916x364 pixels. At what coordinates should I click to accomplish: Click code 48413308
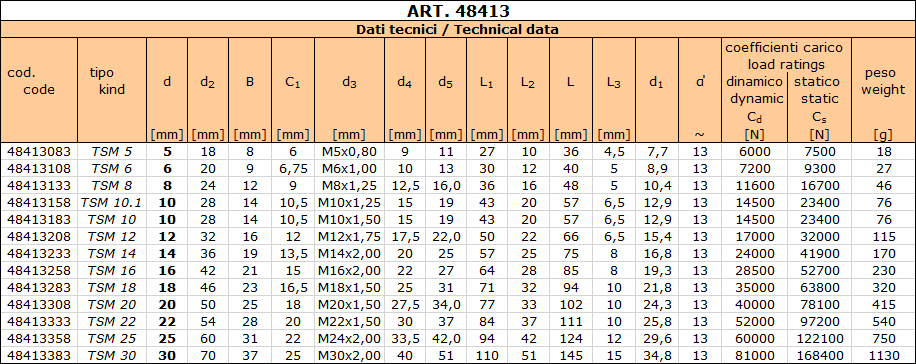39,304
